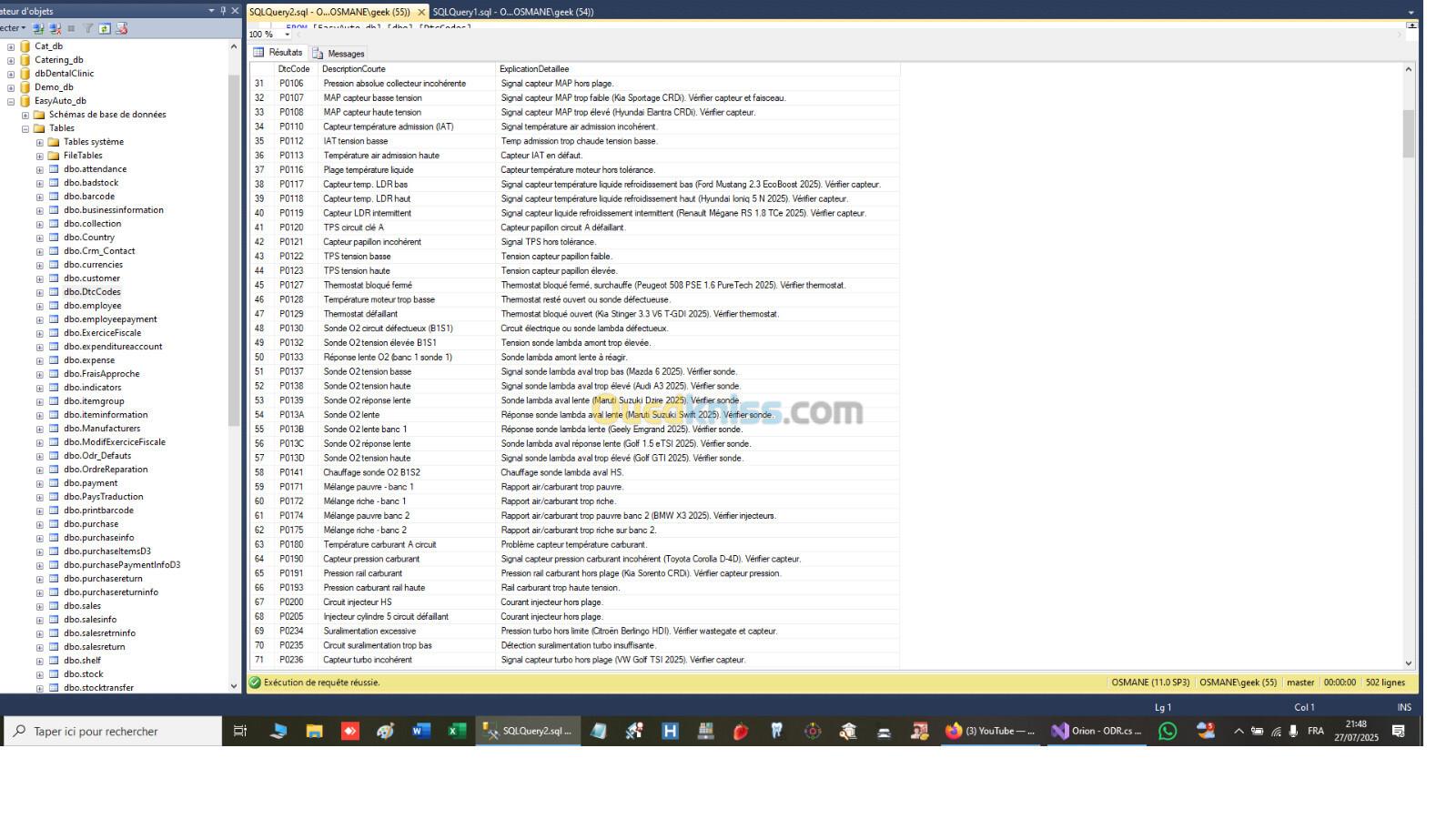The width and height of the screenshot is (1456, 819).
Task: Close the SQLQuery2.sql query tab
Action: (x=420, y=12)
